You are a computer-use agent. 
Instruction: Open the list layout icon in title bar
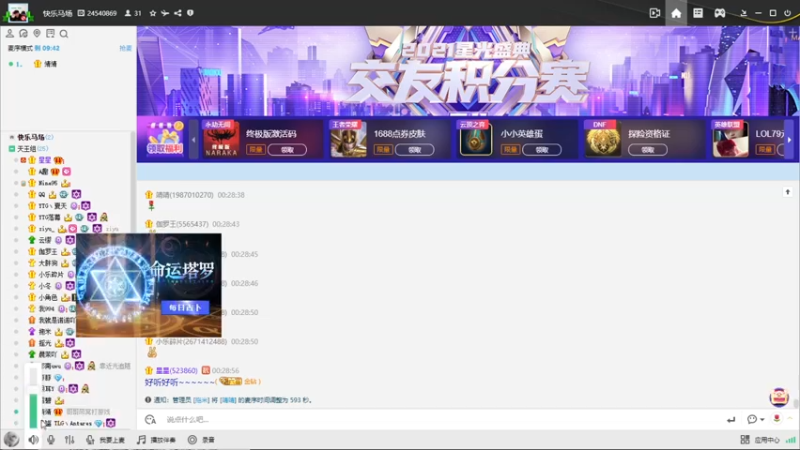(697, 13)
